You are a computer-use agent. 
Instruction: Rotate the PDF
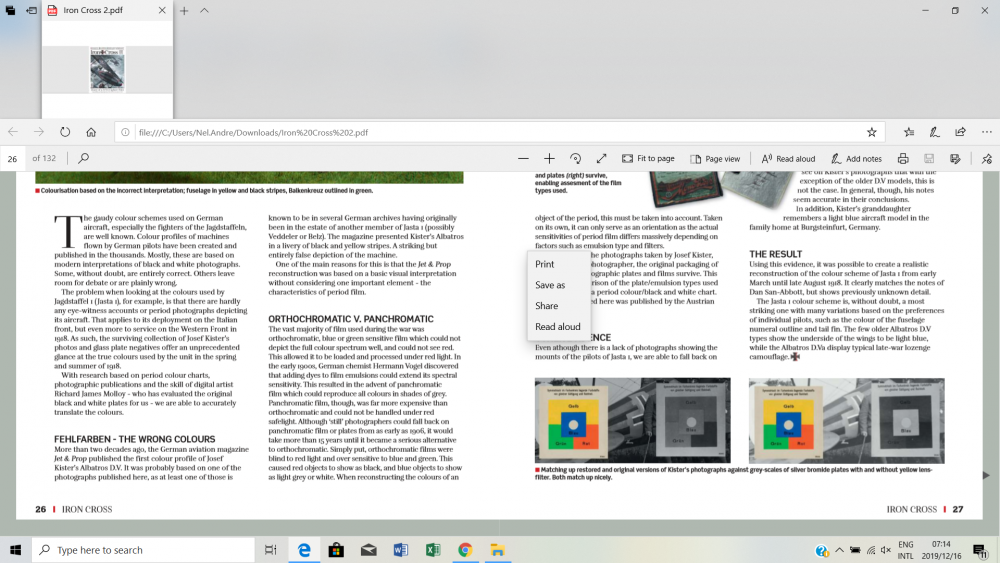point(575,158)
